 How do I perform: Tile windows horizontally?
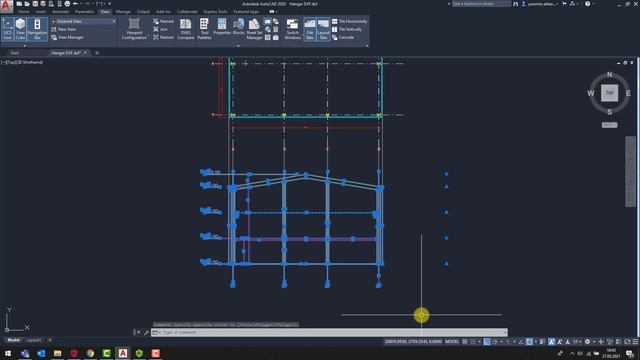click(350, 21)
